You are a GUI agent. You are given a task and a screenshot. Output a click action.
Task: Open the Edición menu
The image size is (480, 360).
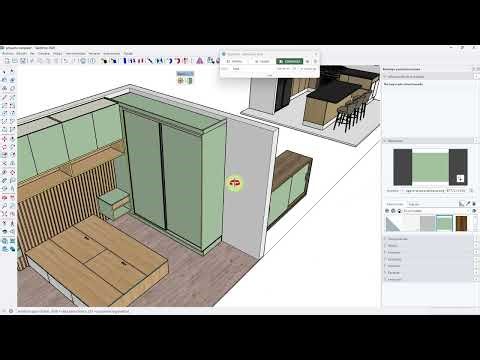[x=22, y=53]
